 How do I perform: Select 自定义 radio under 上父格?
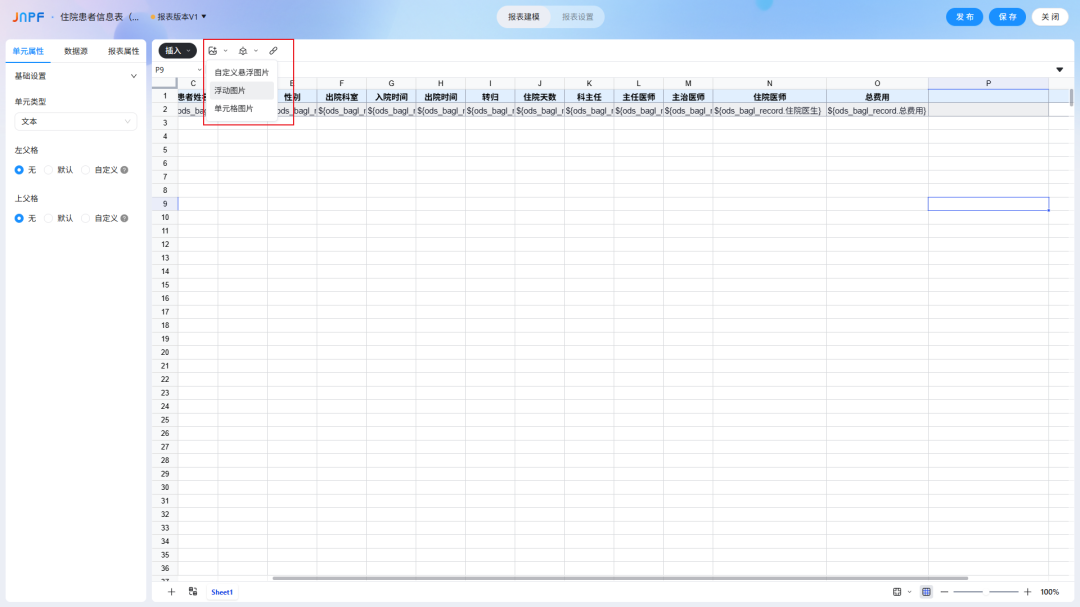(x=85, y=218)
